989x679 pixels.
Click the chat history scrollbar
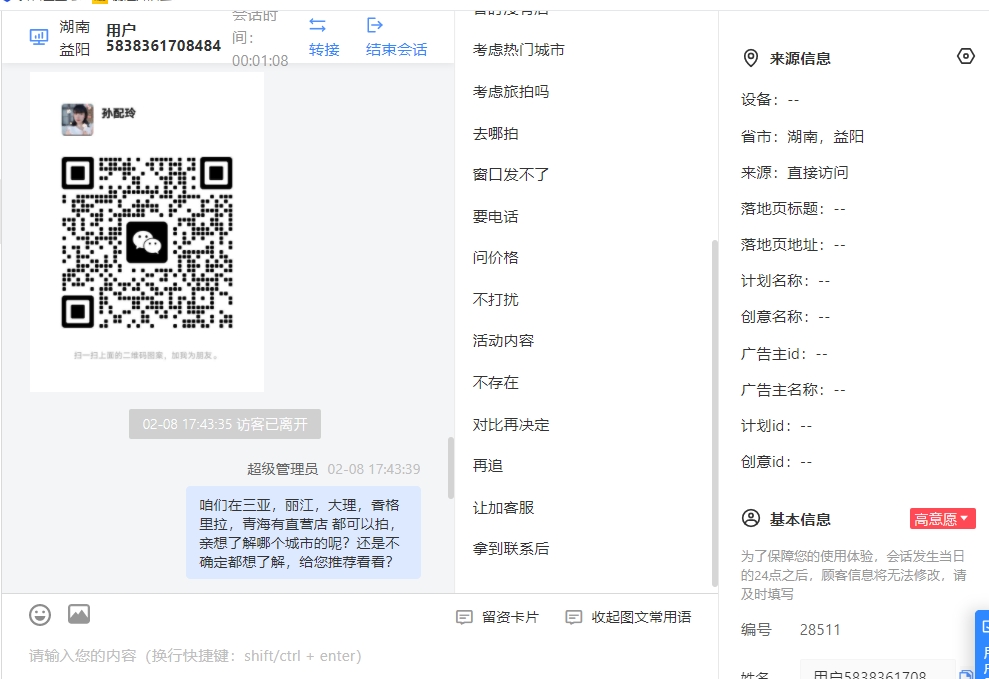(450, 467)
